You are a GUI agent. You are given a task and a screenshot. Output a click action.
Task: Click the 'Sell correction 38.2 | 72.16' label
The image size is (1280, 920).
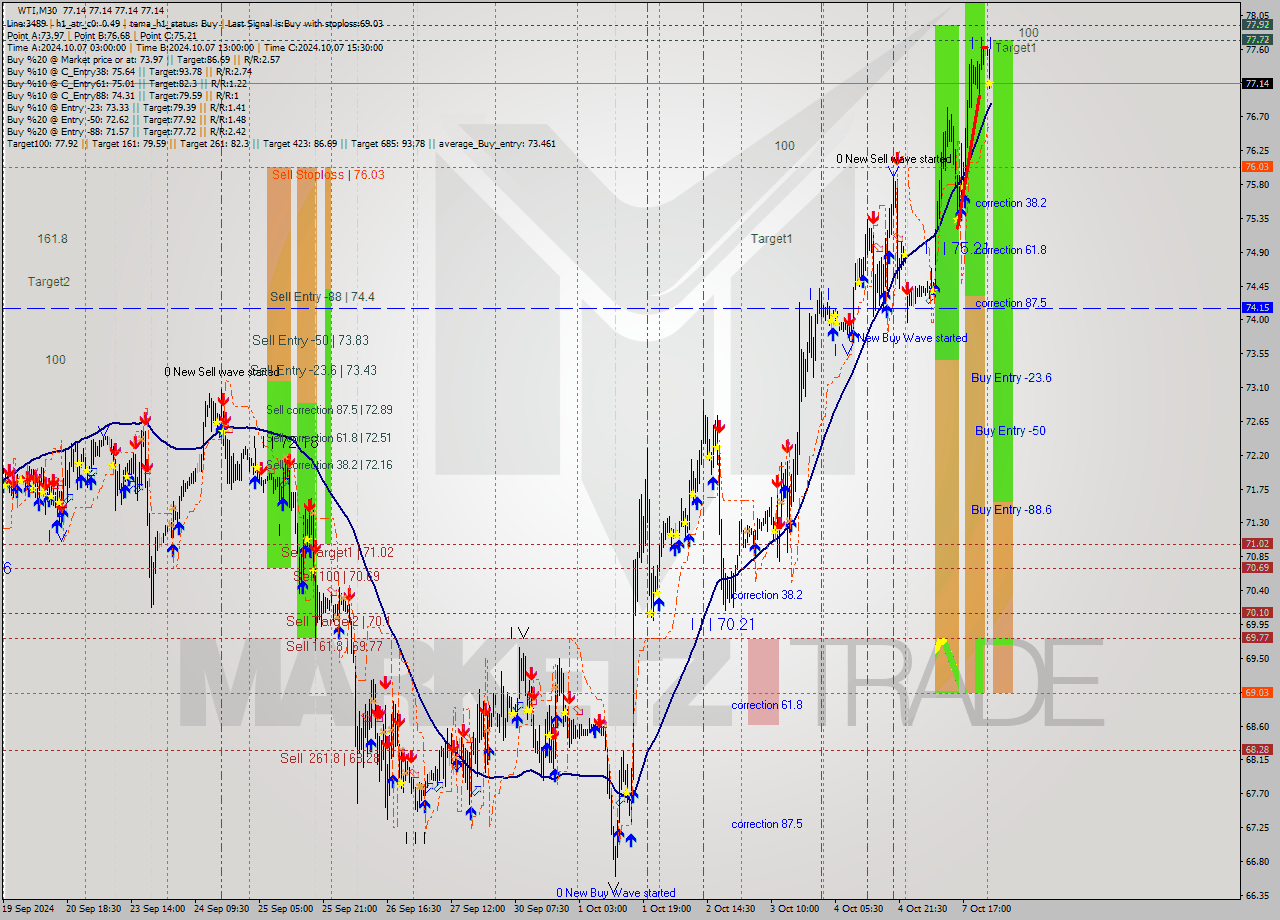(329, 465)
